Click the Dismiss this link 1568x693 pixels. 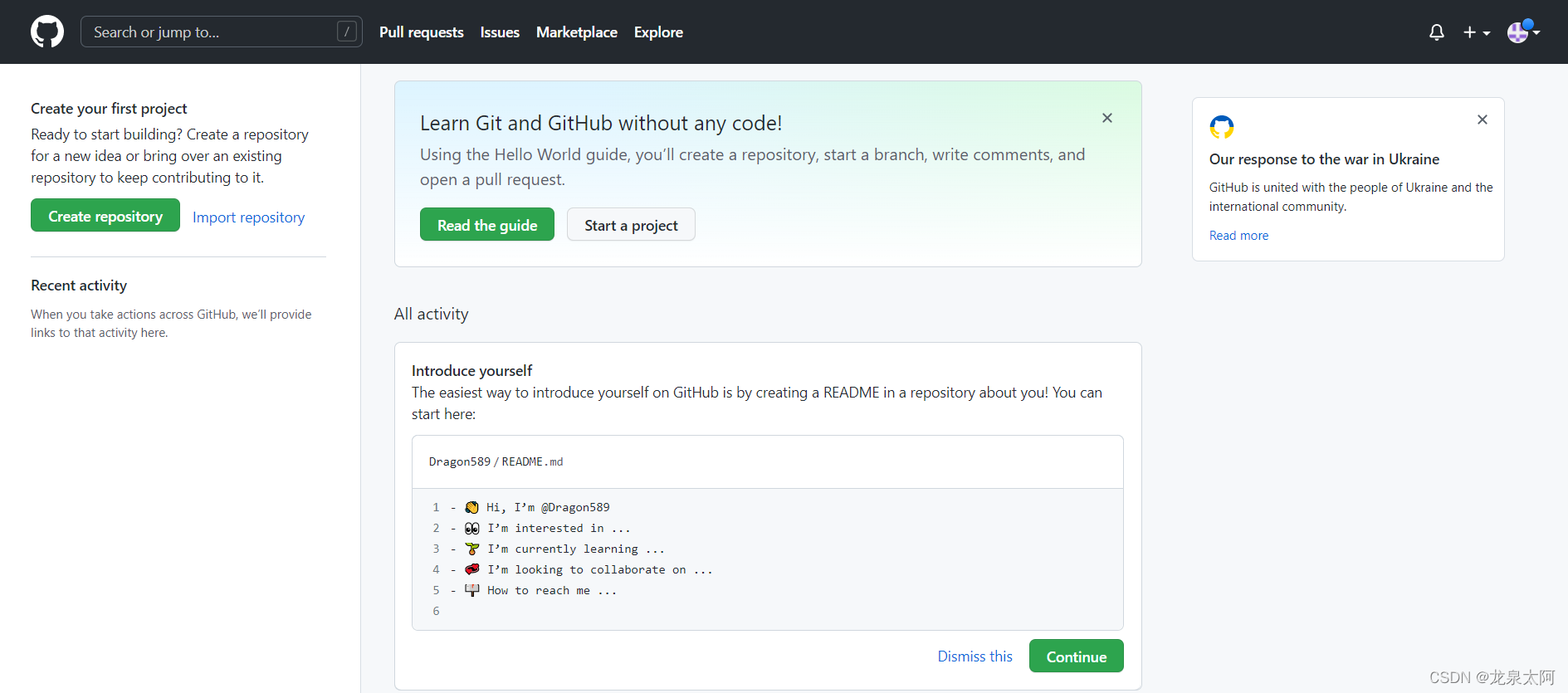click(975, 656)
